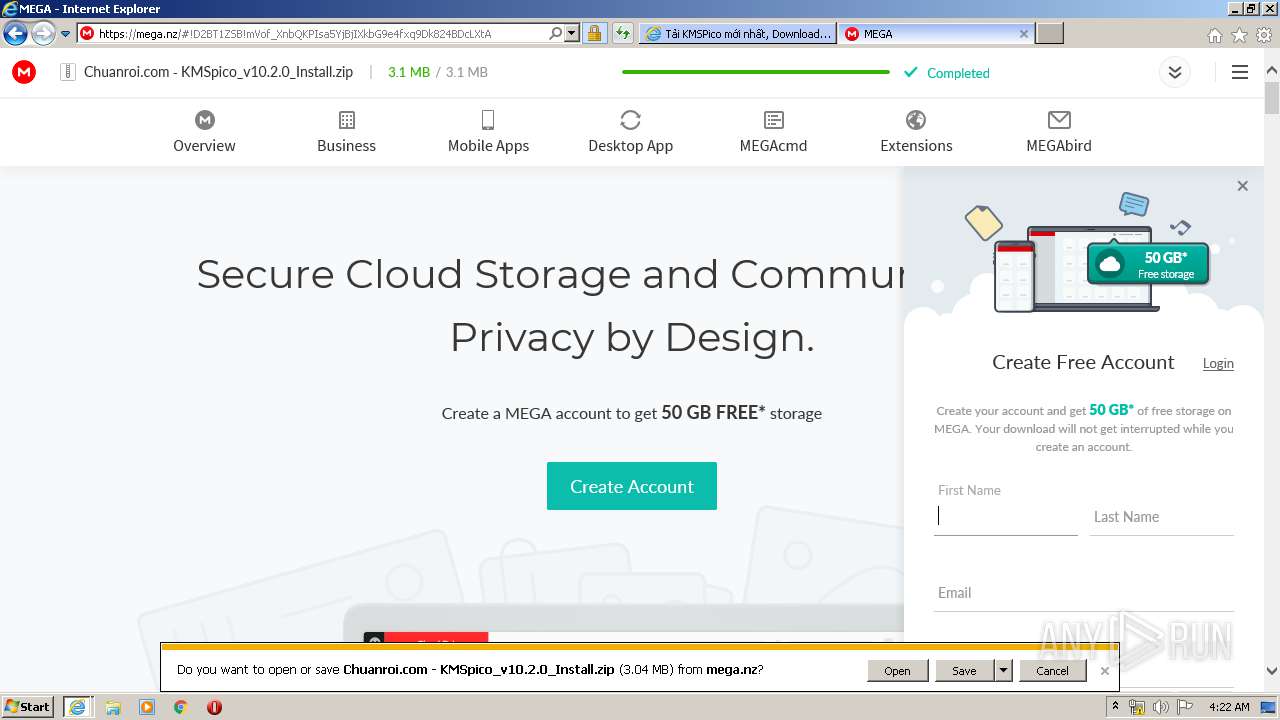Click the Completed status text
Screen dimensions: 1280x720
(x=958, y=73)
